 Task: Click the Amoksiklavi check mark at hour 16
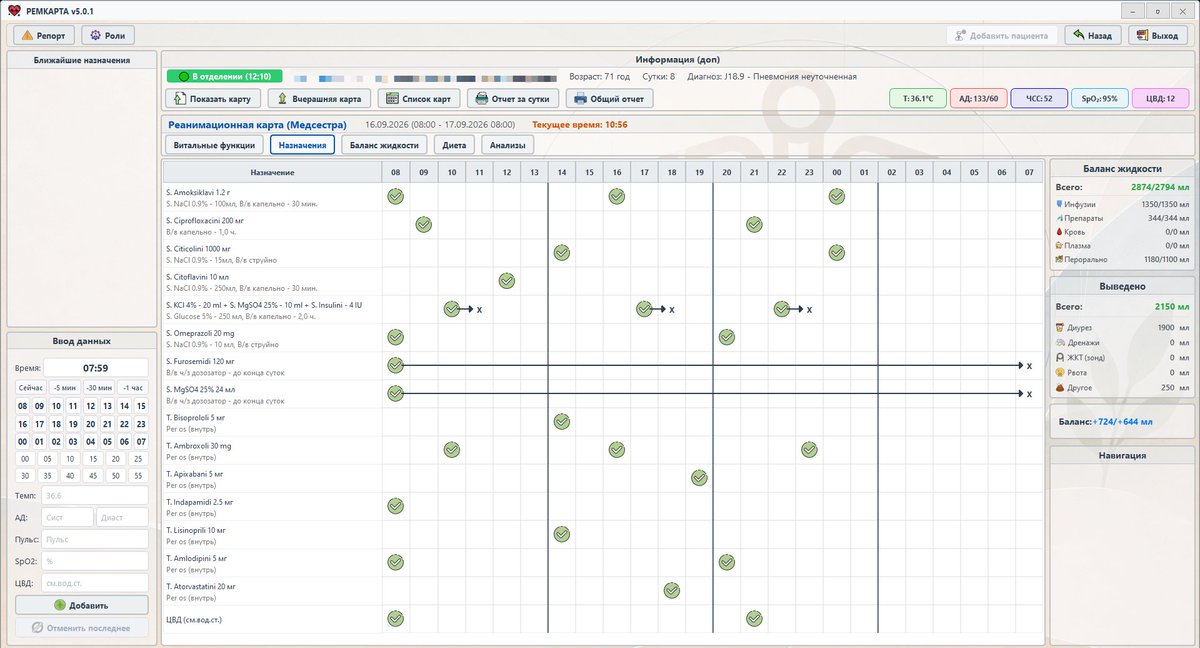[617, 196]
